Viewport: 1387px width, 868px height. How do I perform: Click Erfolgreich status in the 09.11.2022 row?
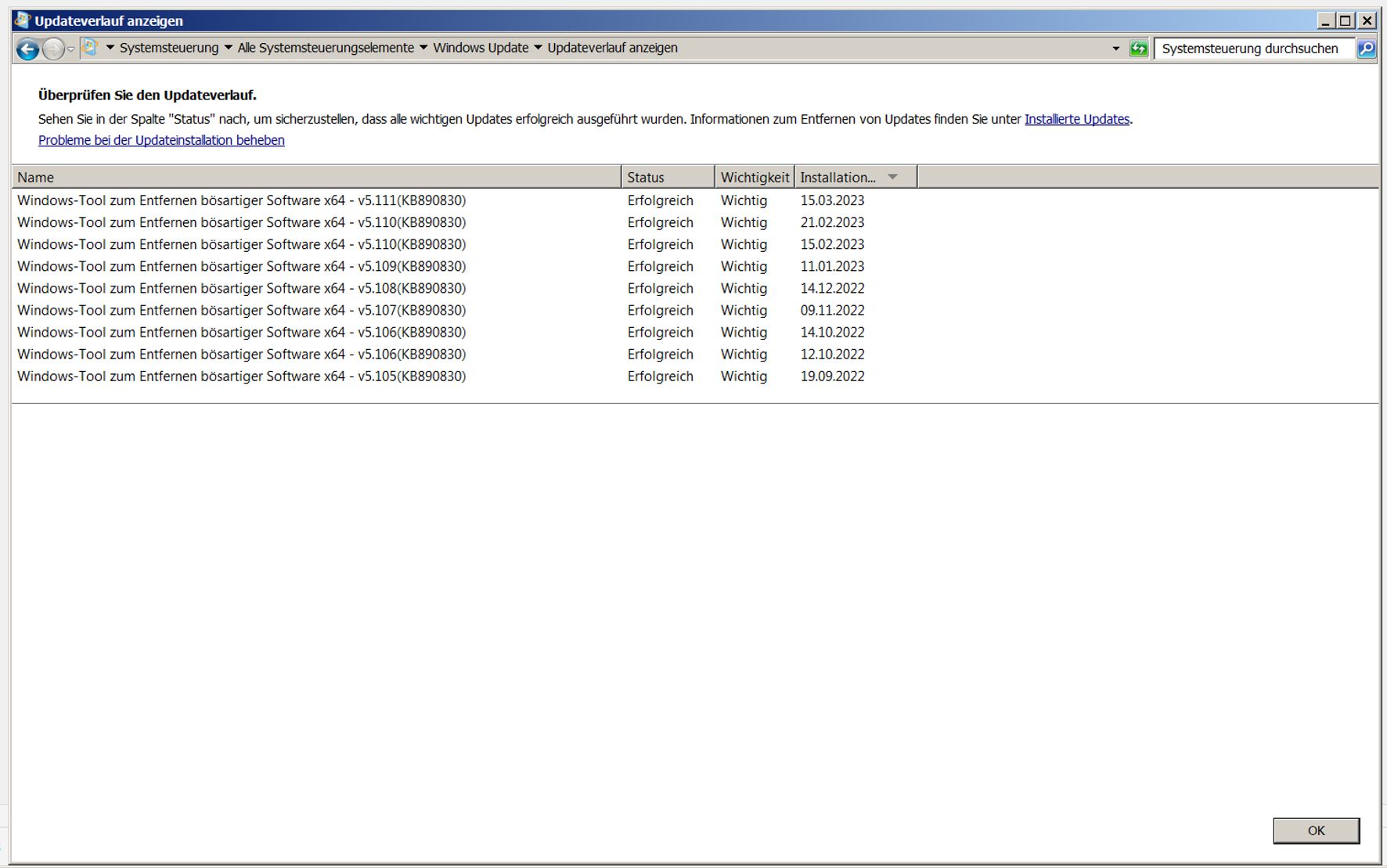660,310
